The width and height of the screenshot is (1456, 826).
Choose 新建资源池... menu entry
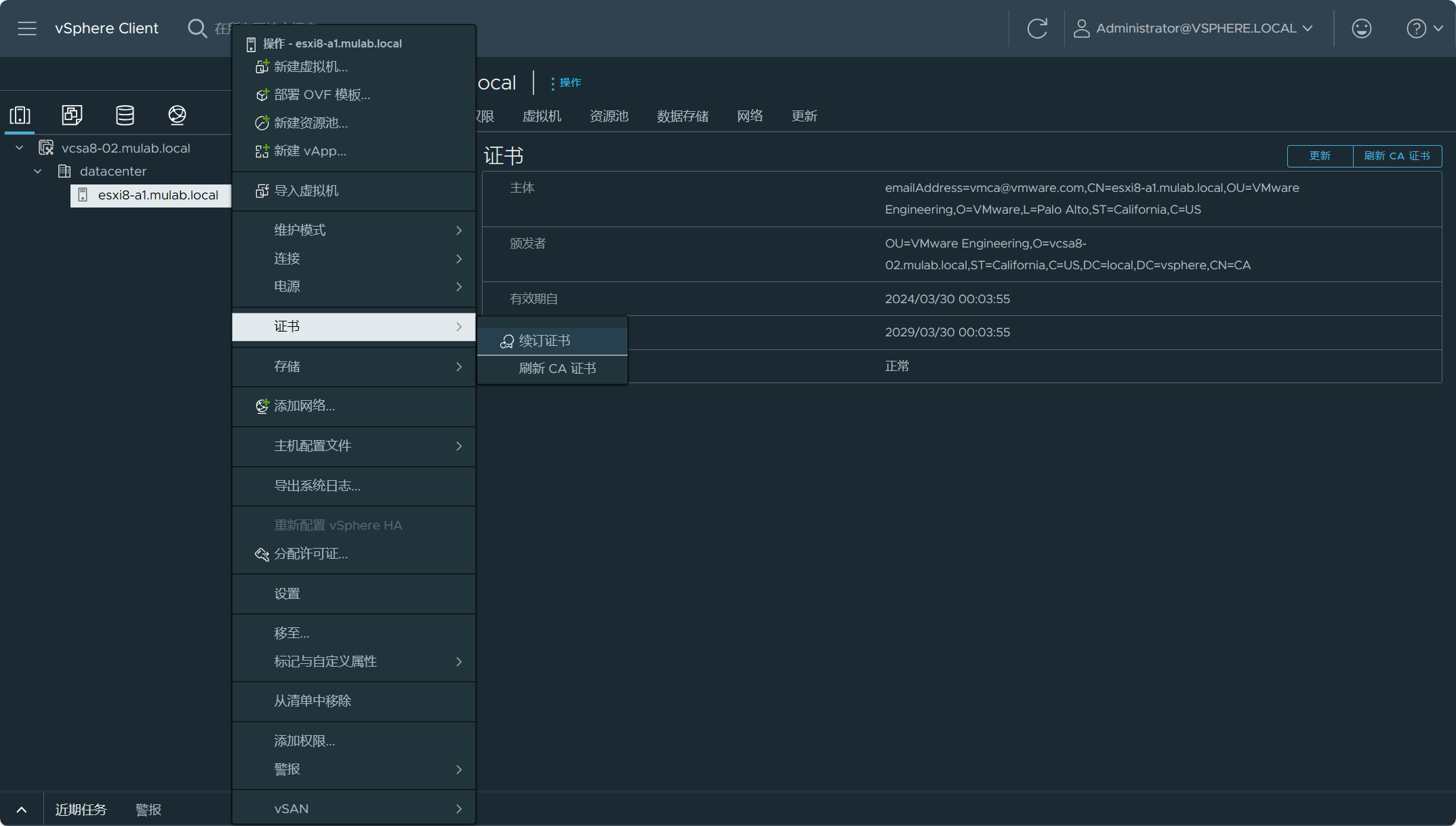(354, 123)
